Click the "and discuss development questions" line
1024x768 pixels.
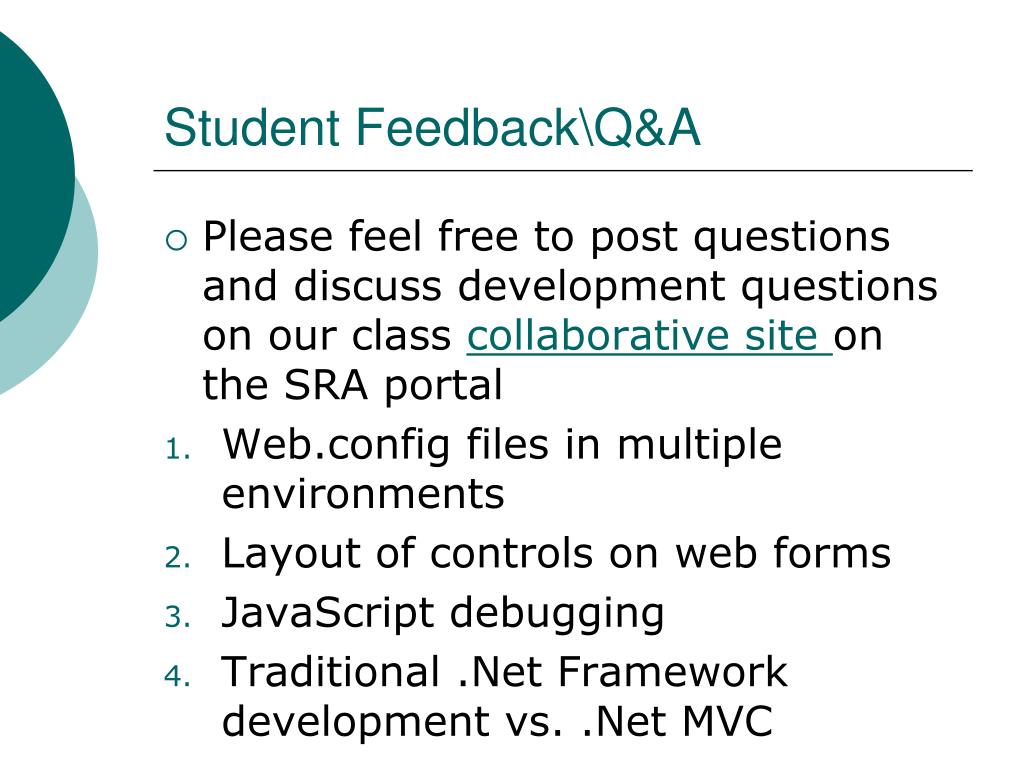tap(569, 286)
